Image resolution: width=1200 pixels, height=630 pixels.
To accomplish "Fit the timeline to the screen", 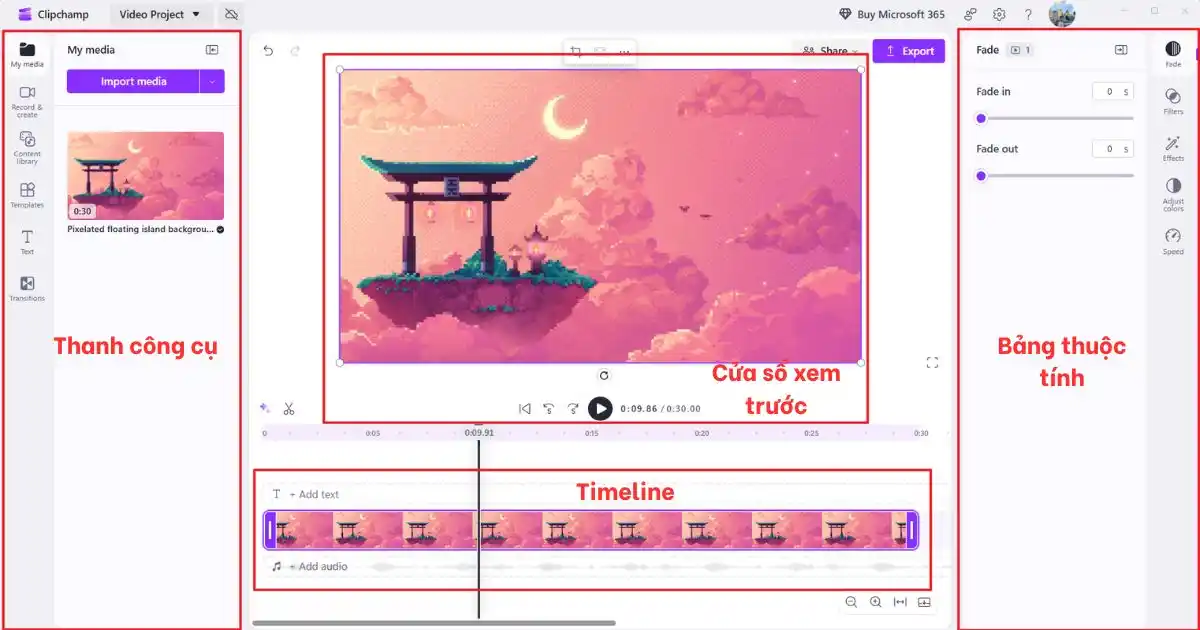I will (x=900, y=602).
